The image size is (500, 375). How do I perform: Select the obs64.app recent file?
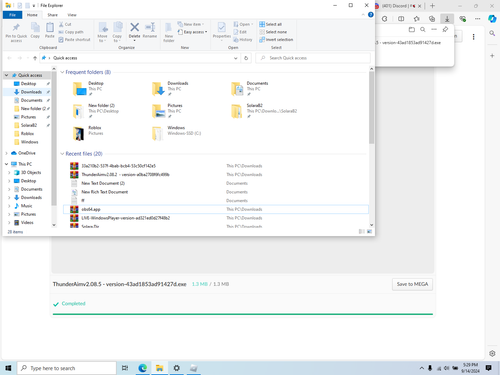click(x=216, y=209)
